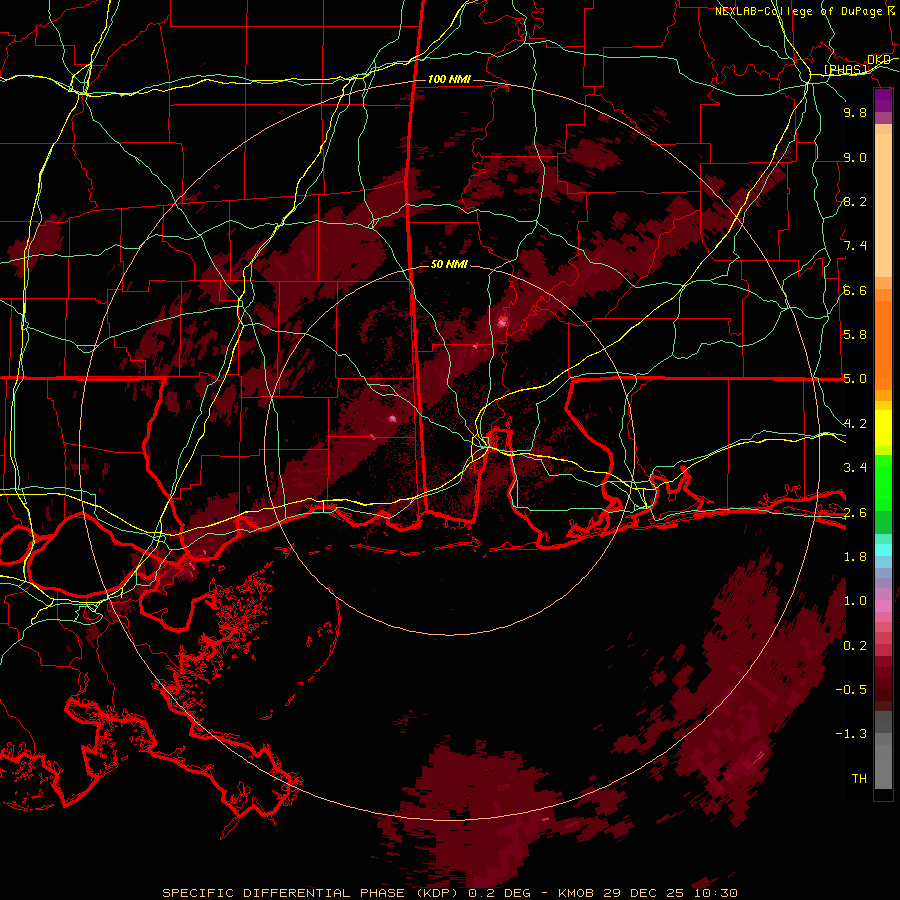Click the pink band on the color scale
Image resolution: width=900 pixels, height=900 pixels.
coord(883,606)
